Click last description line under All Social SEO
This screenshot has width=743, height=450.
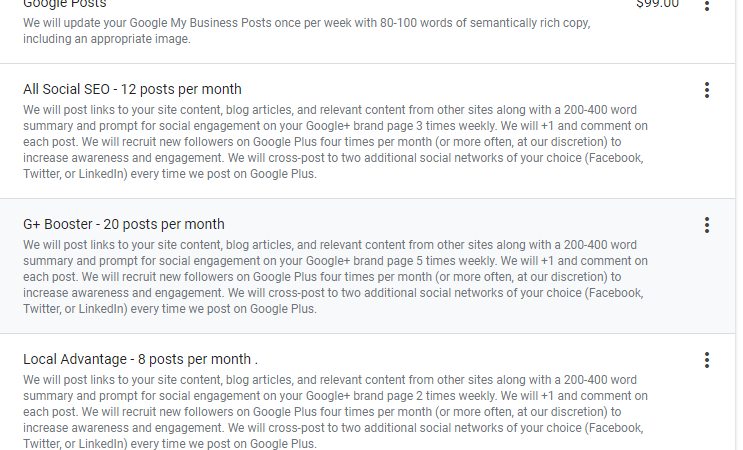[x=170, y=174]
